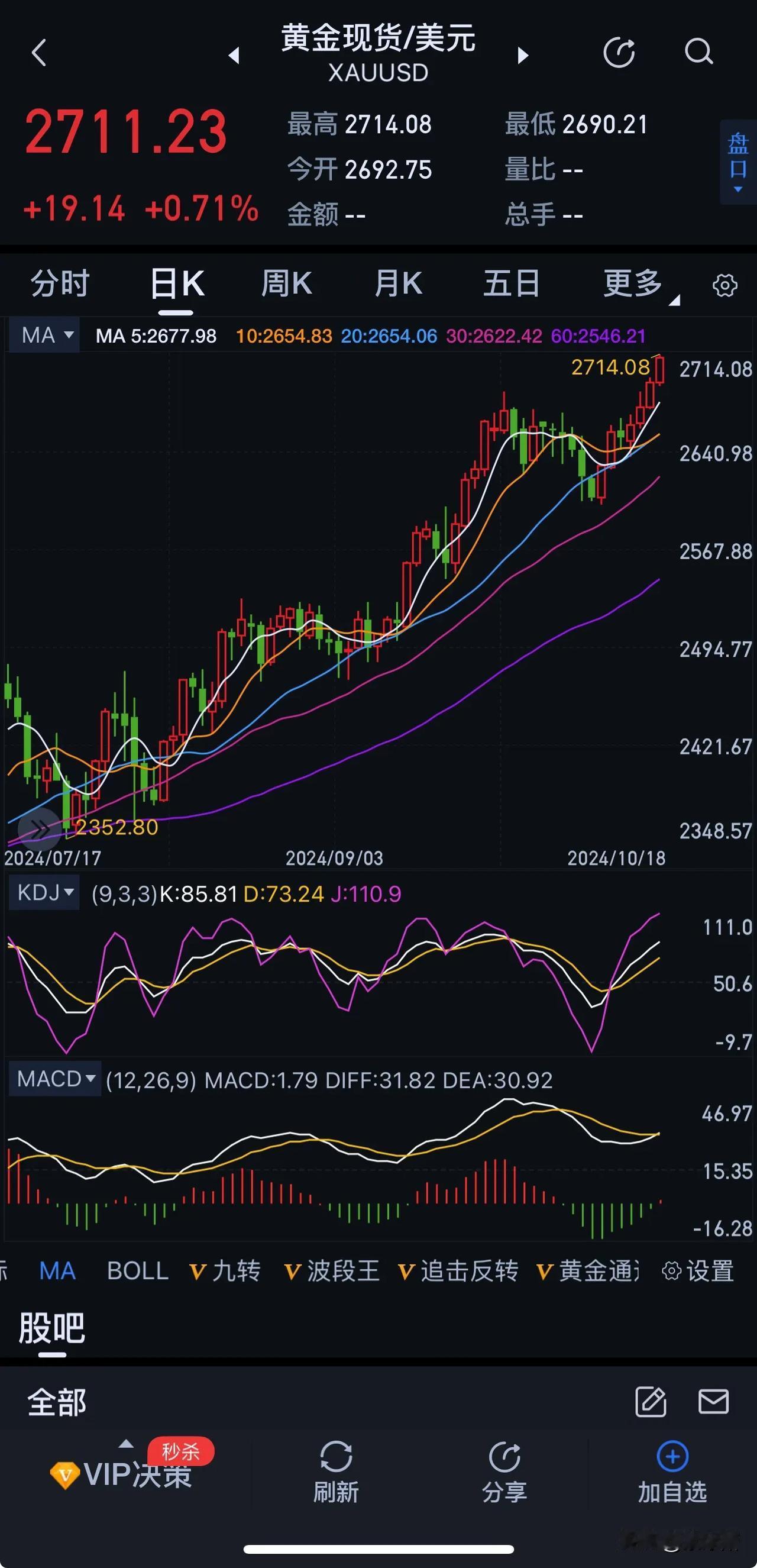This screenshot has height=1568, width=757.
Task: Tap the back arrow icon
Action: (x=39, y=52)
